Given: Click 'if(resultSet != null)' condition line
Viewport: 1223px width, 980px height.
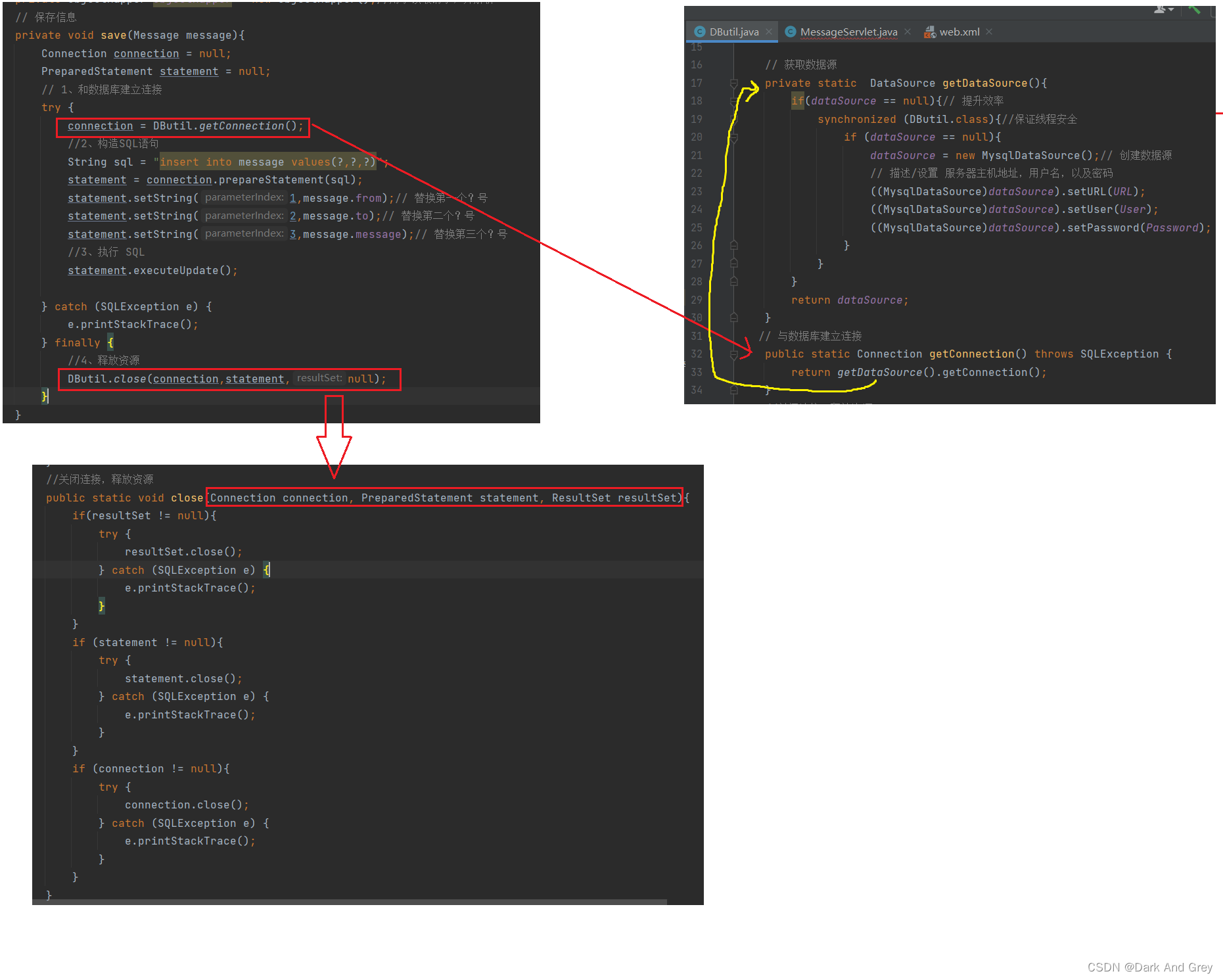Looking at the screenshot, I should (145, 515).
